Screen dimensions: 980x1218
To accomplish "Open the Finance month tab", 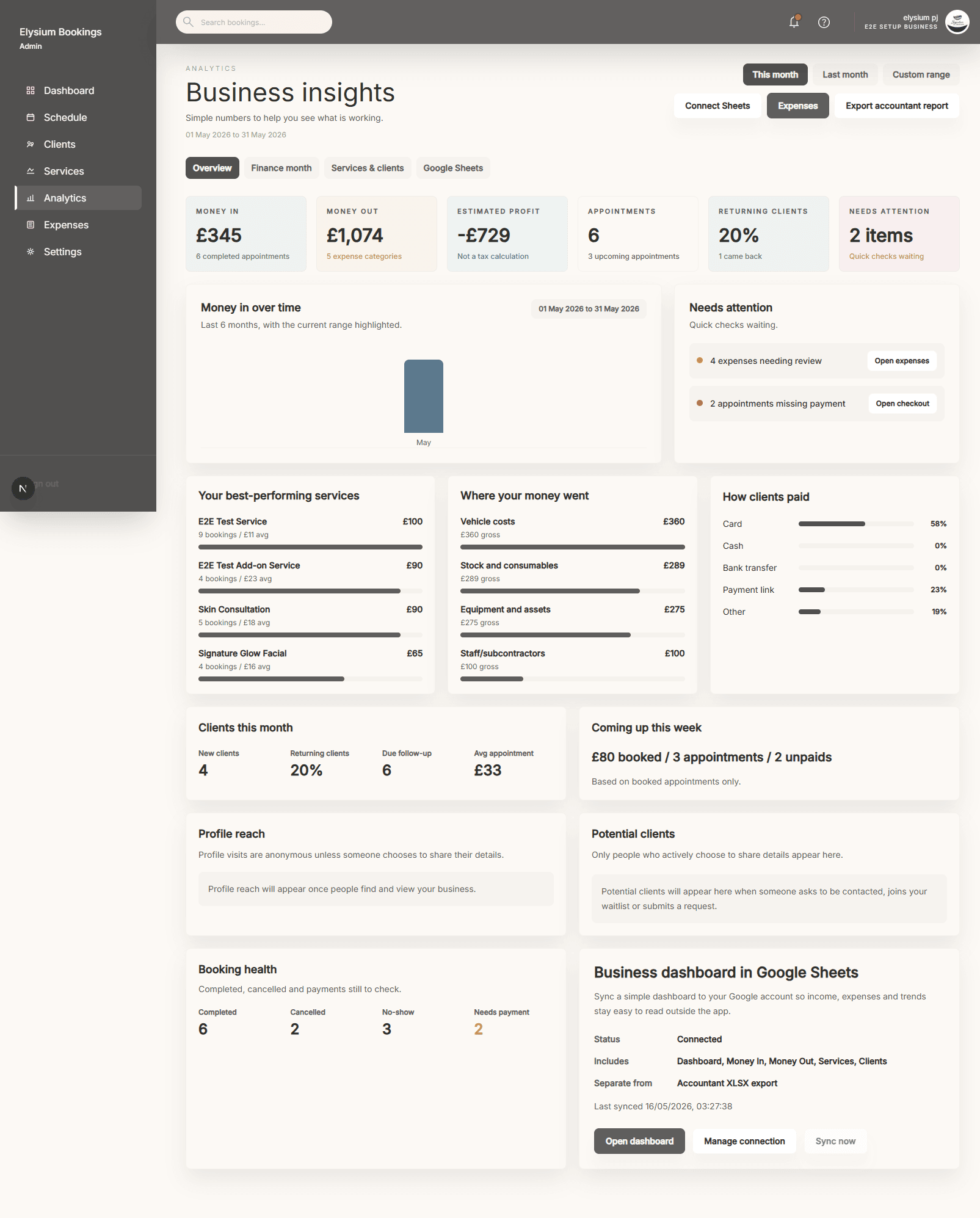I will pyautogui.click(x=281, y=168).
